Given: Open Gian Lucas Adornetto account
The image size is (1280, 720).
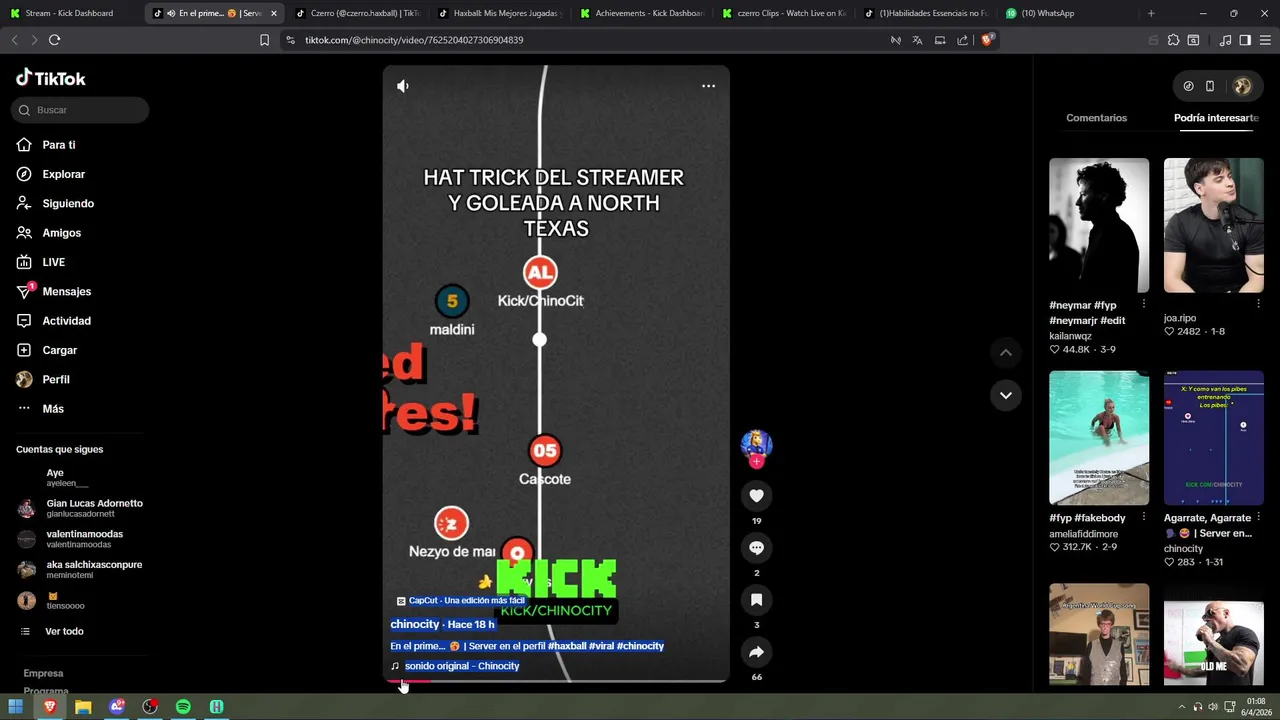Looking at the screenshot, I should point(80,508).
